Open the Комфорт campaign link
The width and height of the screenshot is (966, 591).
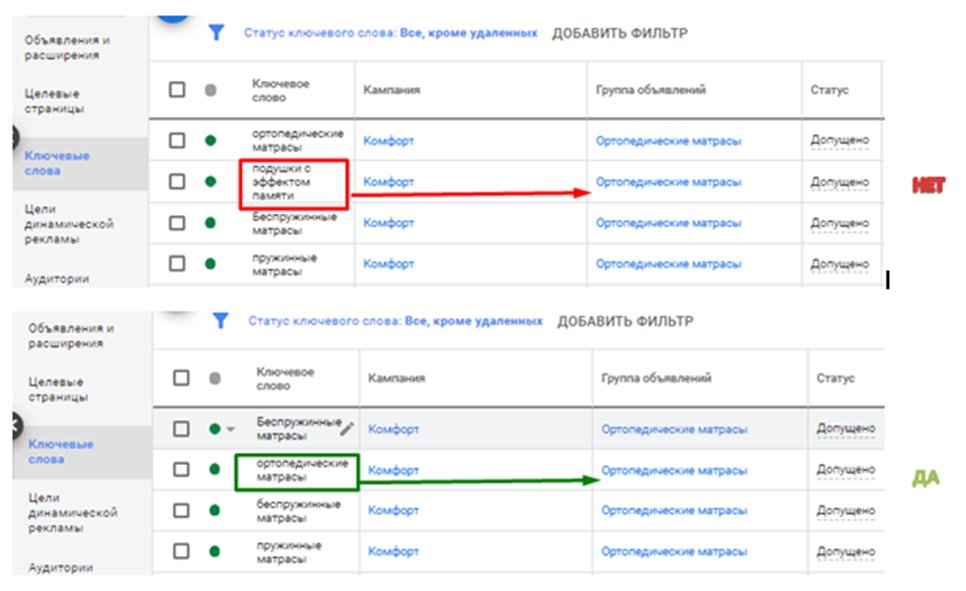click(388, 140)
